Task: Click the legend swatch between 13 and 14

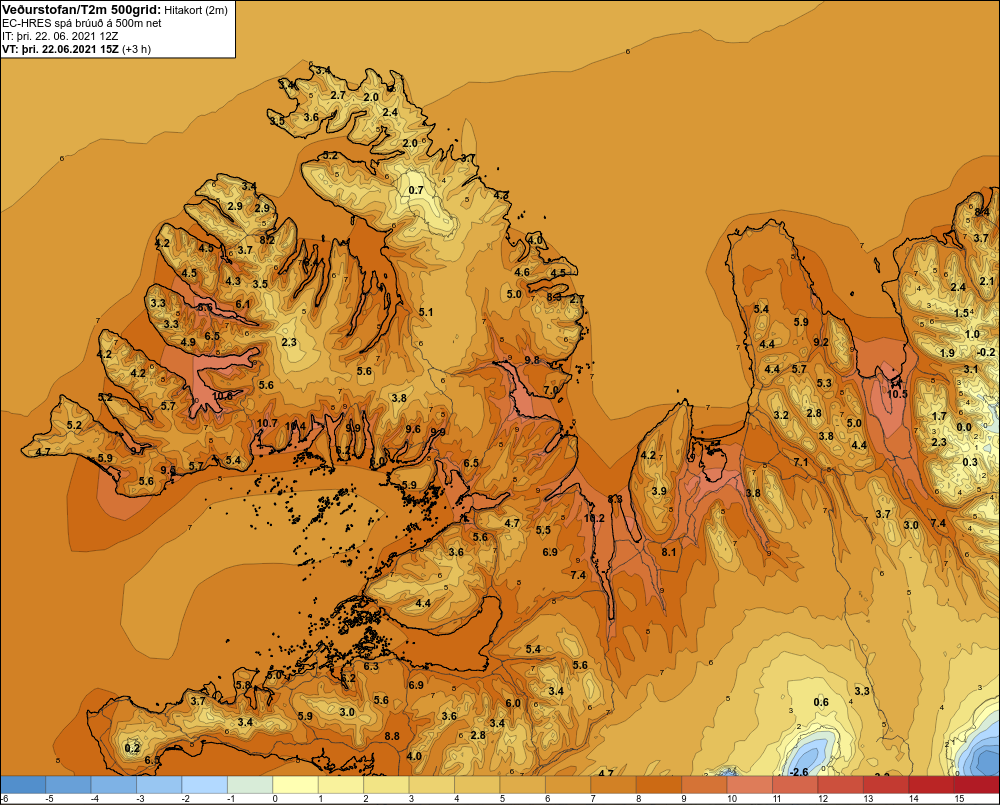Action: pyautogui.click(x=885, y=785)
